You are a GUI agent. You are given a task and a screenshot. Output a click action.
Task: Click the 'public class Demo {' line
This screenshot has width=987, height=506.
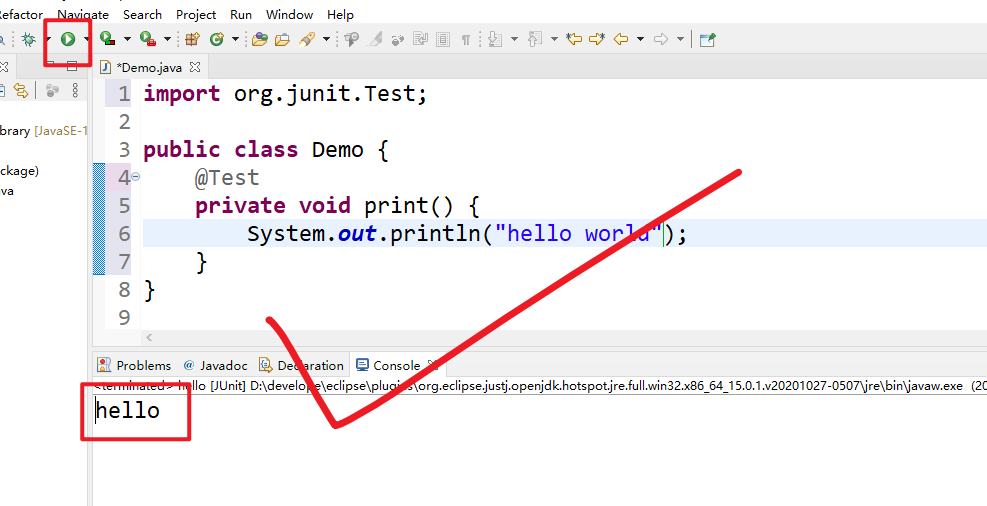266,150
